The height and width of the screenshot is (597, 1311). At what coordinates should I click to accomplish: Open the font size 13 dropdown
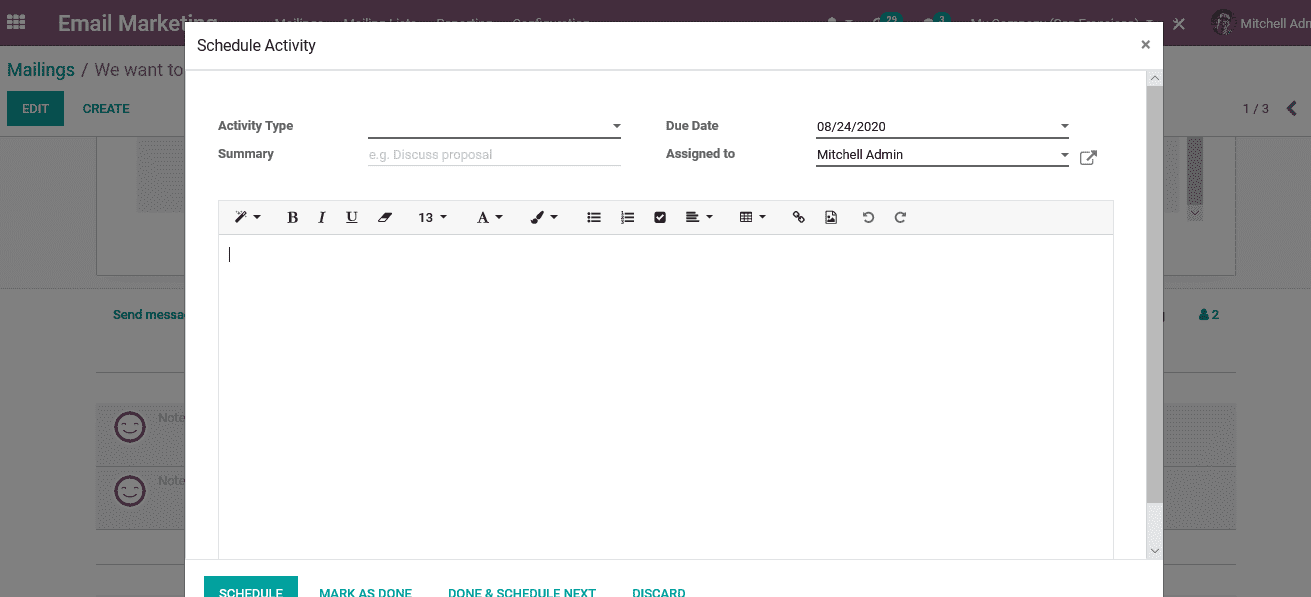pos(432,217)
